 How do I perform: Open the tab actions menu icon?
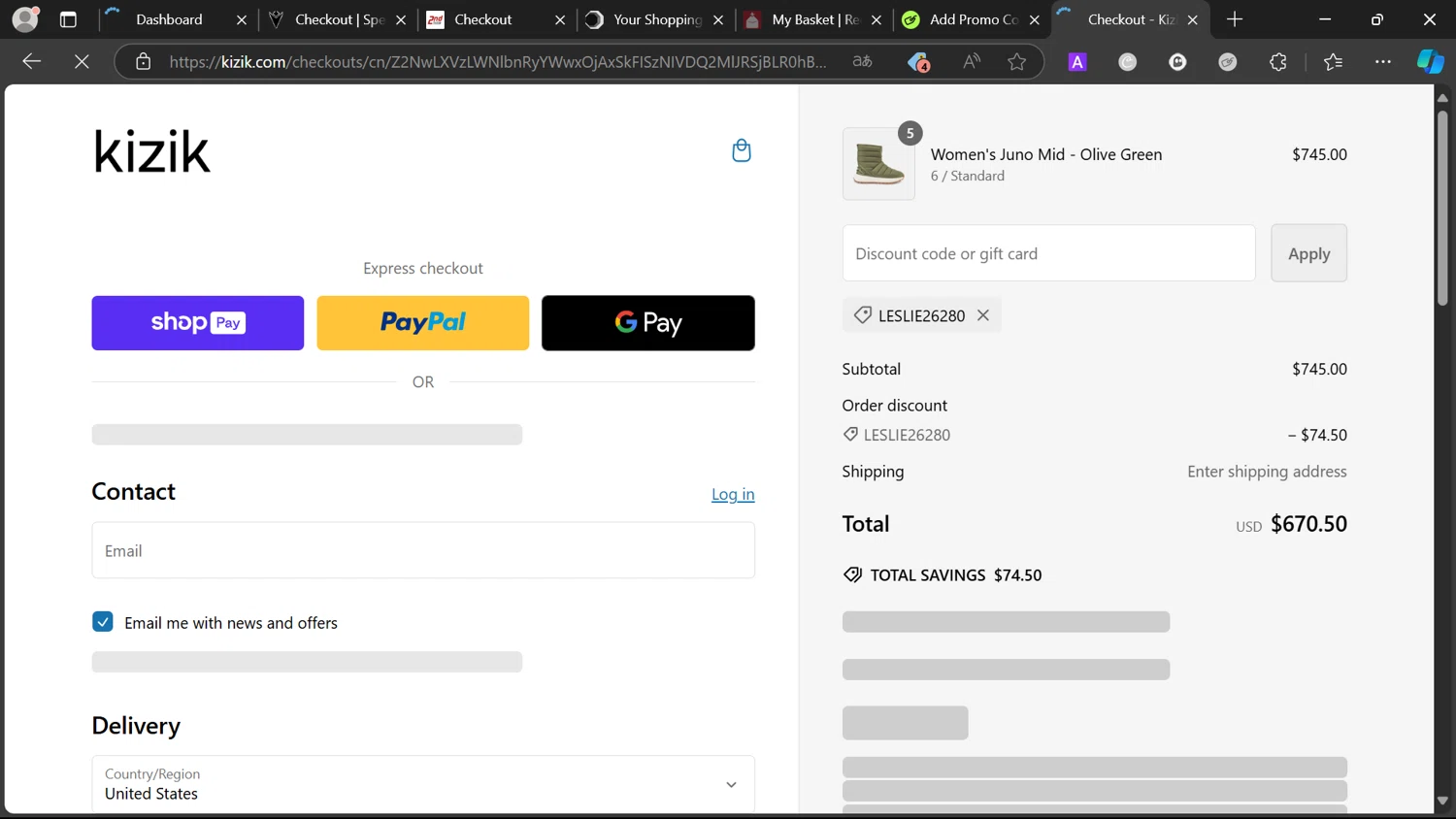point(68,19)
